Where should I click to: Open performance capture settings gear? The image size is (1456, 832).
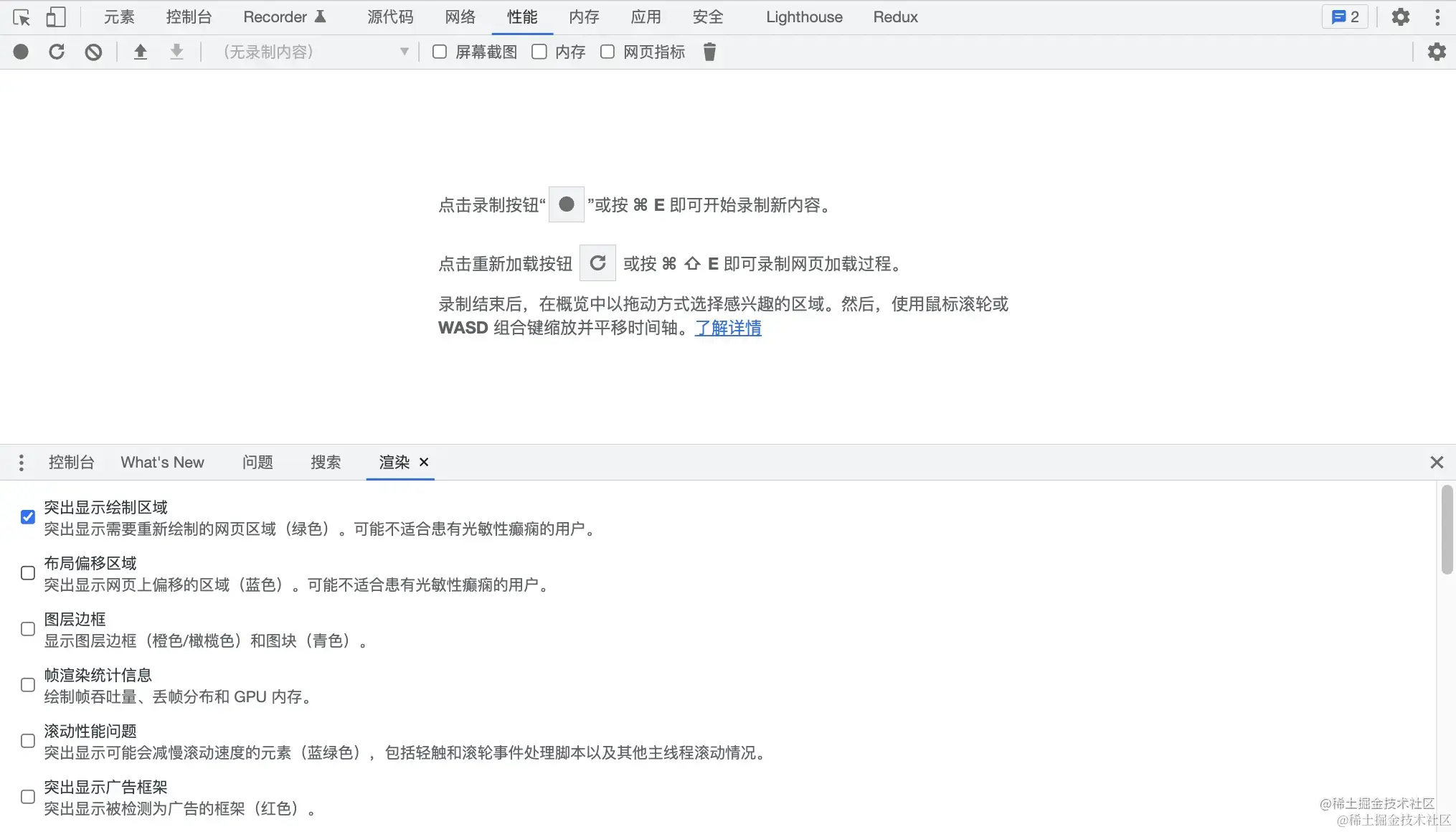[x=1438, y=52]
